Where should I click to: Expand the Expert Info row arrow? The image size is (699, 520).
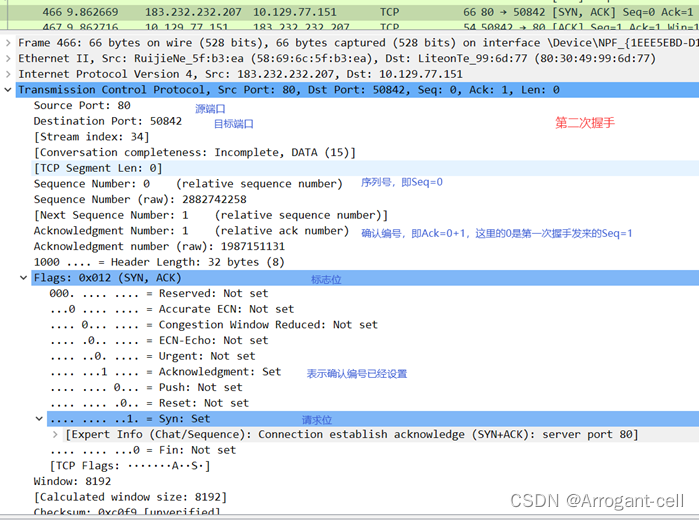coord(55,434)
